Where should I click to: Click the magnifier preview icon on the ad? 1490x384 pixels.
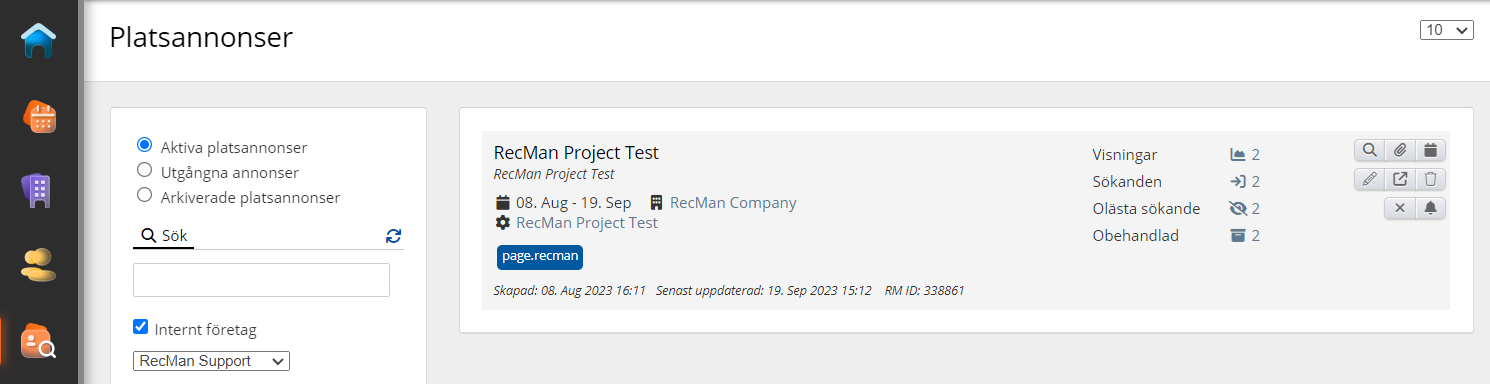click(1369, 150)
